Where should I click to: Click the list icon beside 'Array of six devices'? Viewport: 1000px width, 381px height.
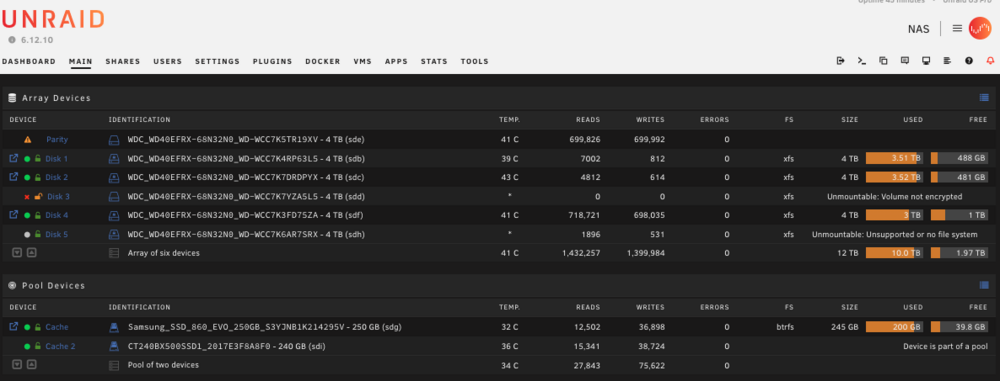pos(114,253)
